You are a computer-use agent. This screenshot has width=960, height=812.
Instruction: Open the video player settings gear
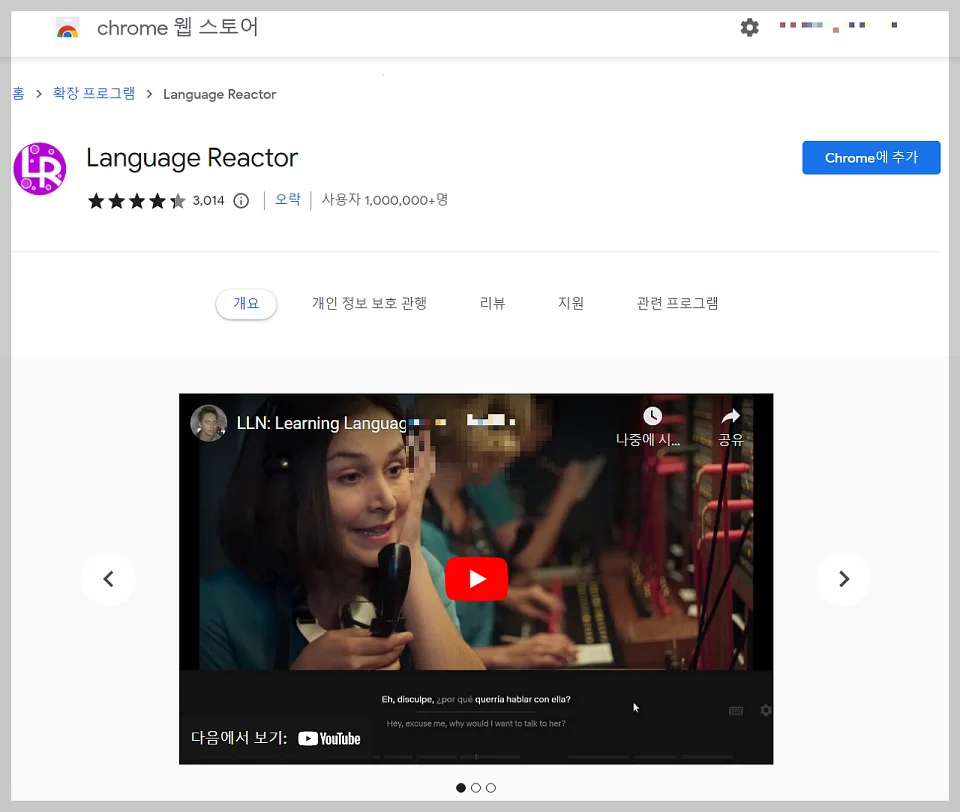(x=765, y=710)
